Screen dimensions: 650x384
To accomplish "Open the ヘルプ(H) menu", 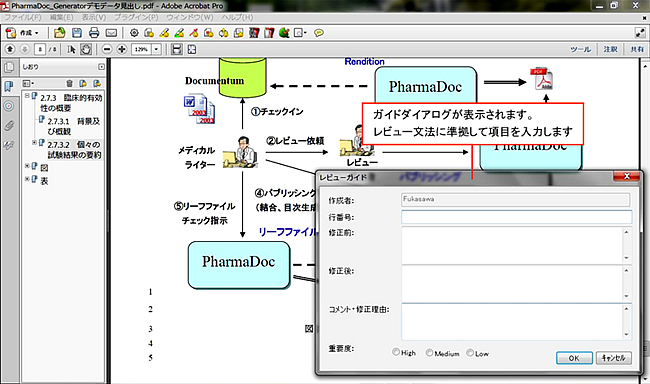I will coord(237,17).
